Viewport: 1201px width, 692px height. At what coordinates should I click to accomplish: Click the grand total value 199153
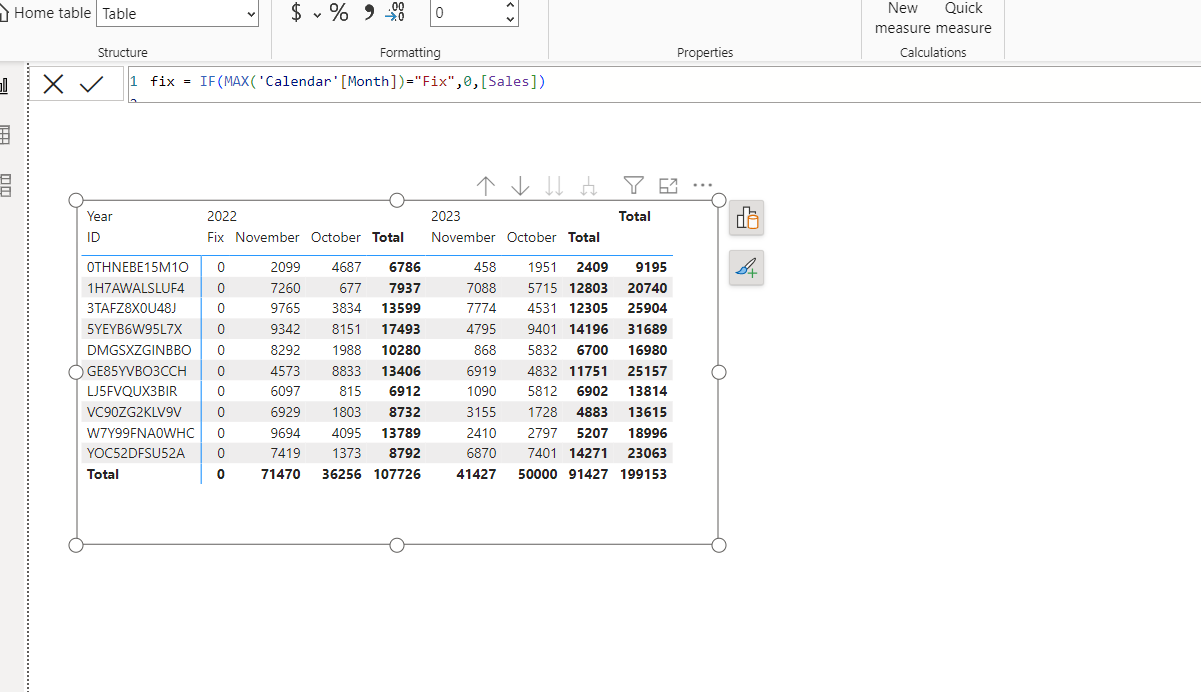click(x=643, y=474)
